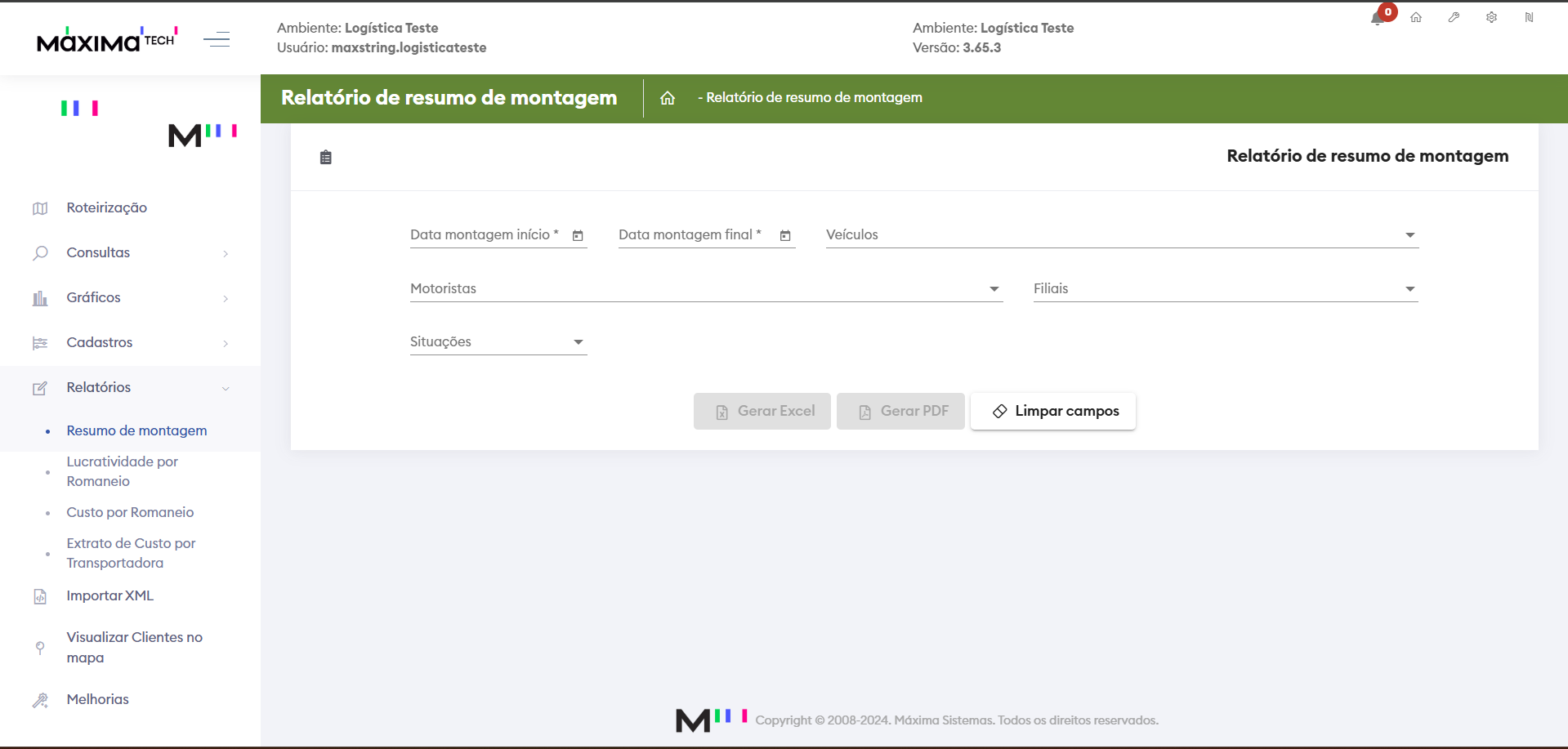Screen dimensions: 1568x749
Task: Open calendar for Data montagem final
Action: 785,235
